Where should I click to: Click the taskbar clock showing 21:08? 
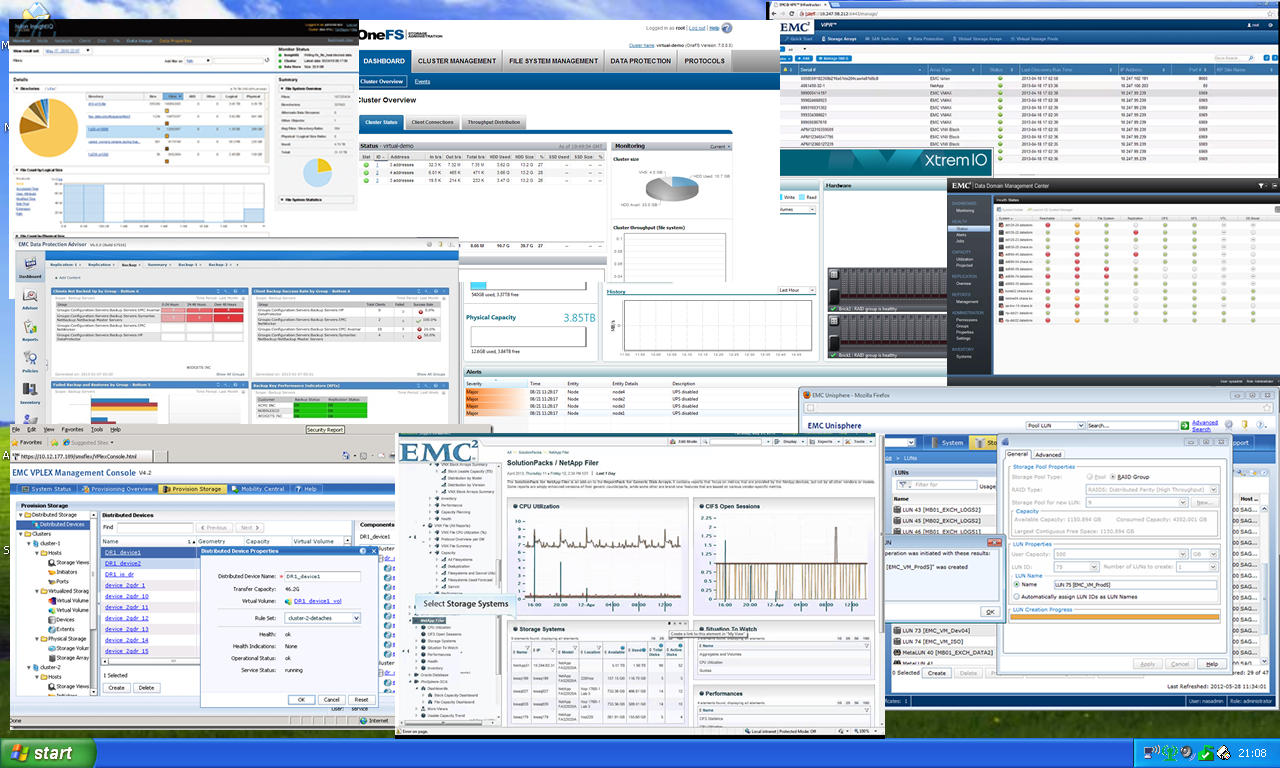click(x=1253, y=753)
